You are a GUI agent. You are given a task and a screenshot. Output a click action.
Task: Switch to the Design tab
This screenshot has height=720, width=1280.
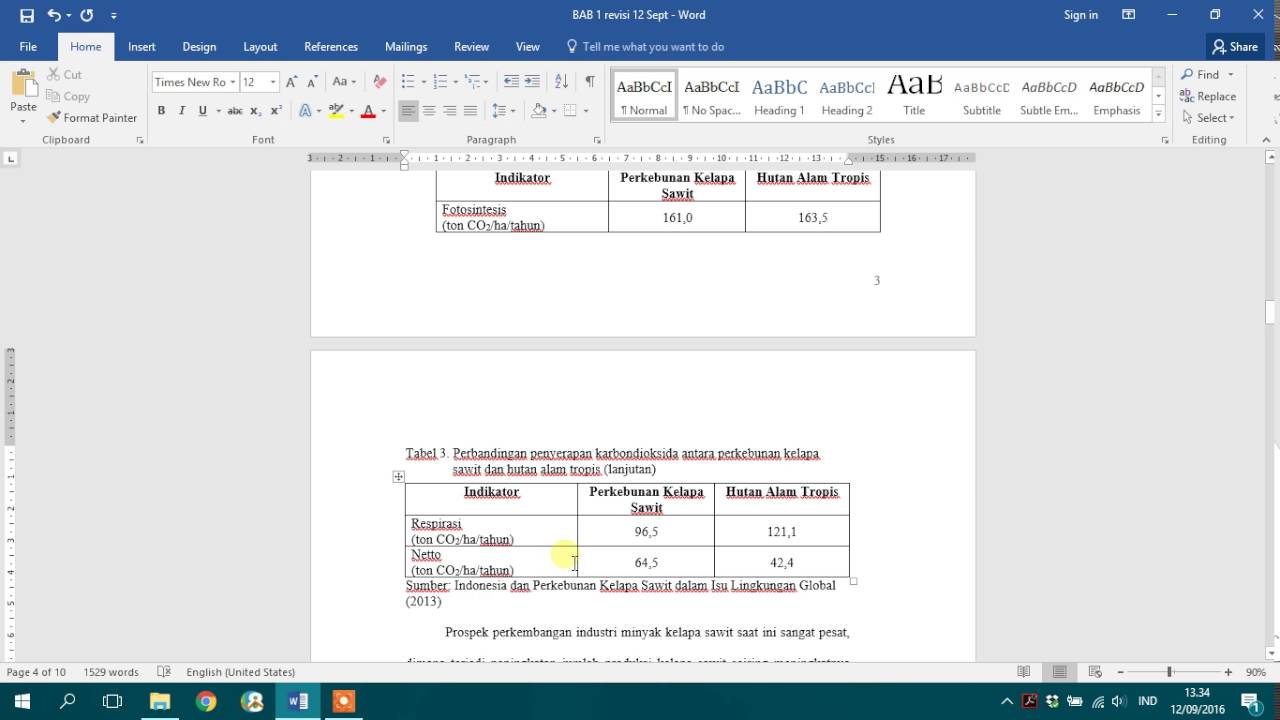tap(199, 47)
